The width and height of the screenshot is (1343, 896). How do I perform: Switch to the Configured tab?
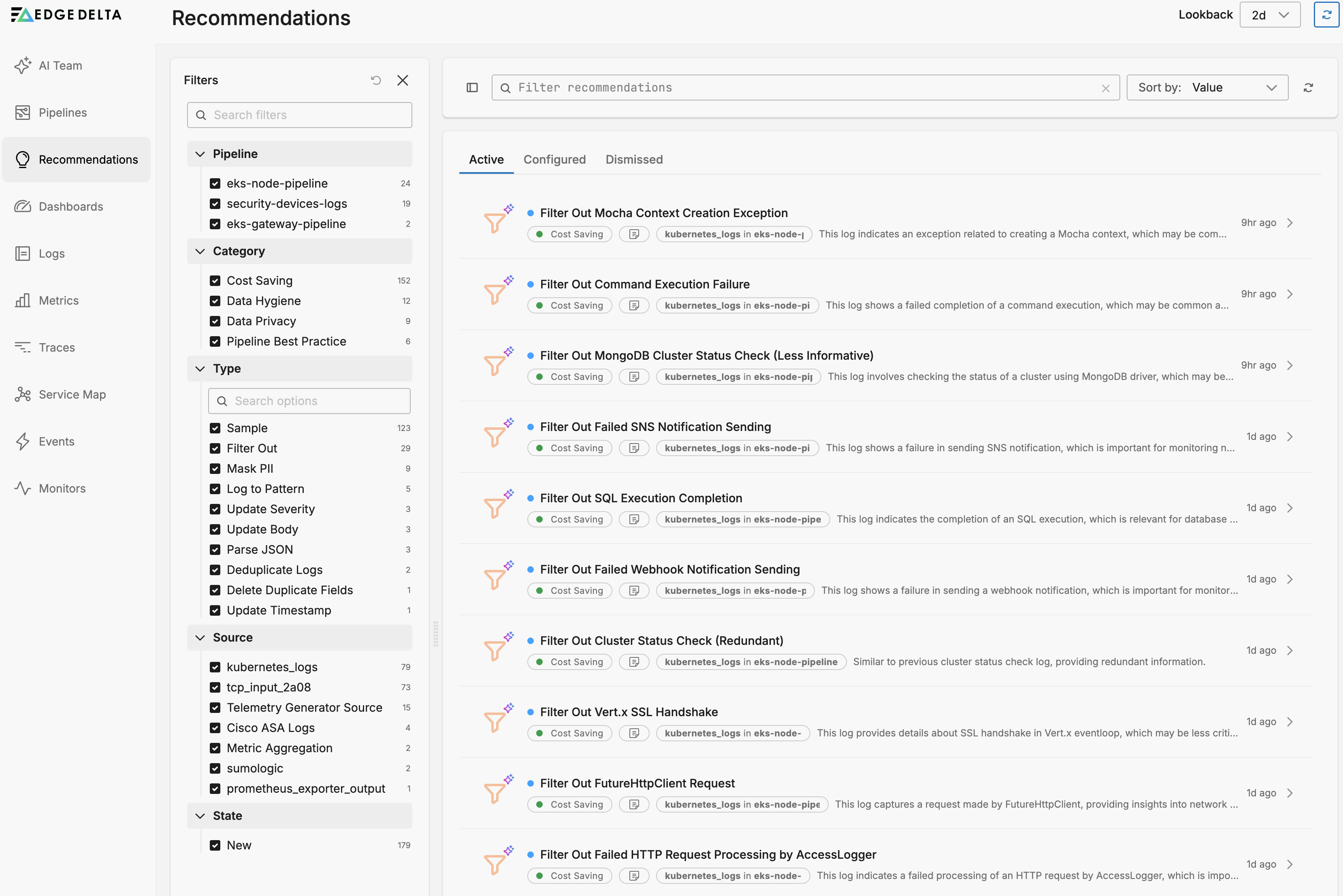pos(554,160)
